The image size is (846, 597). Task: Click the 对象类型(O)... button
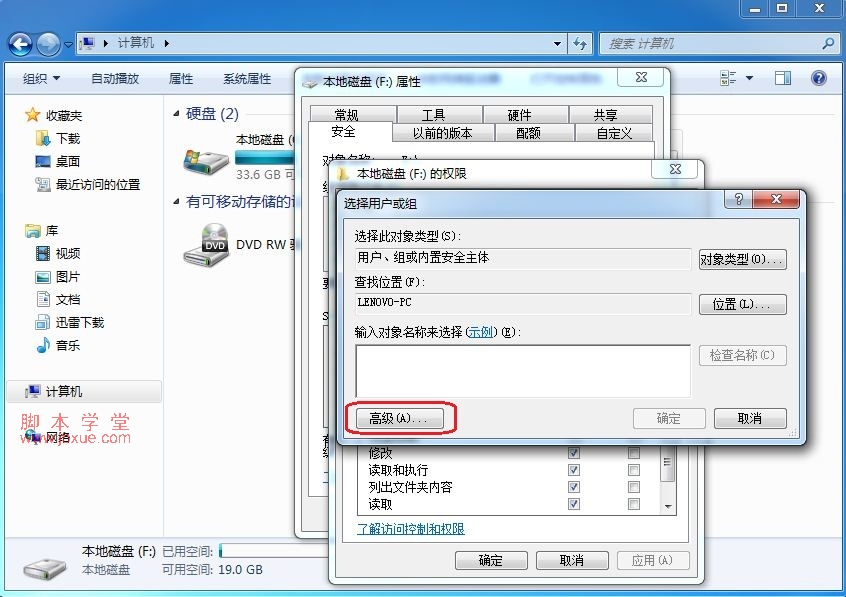[742, 259]
